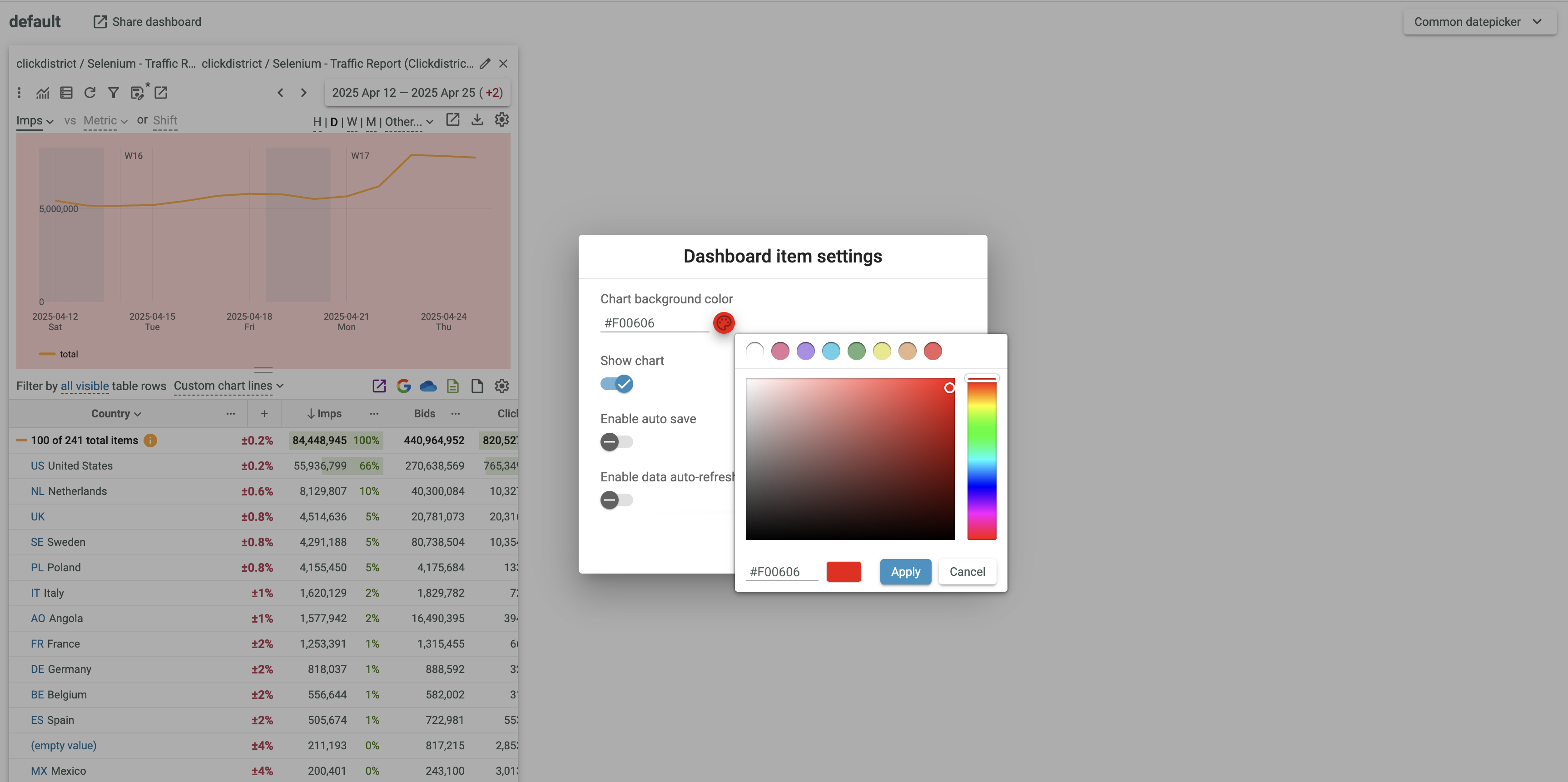This screenshot has height=782, width=1568.
Task: Click the filter funnel icon
Action: click(113, 93)
